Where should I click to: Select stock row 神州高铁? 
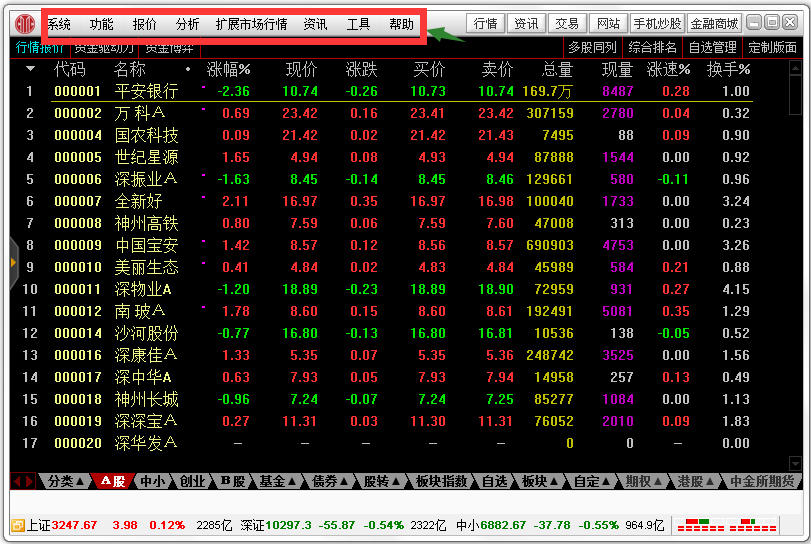(401, 223)
